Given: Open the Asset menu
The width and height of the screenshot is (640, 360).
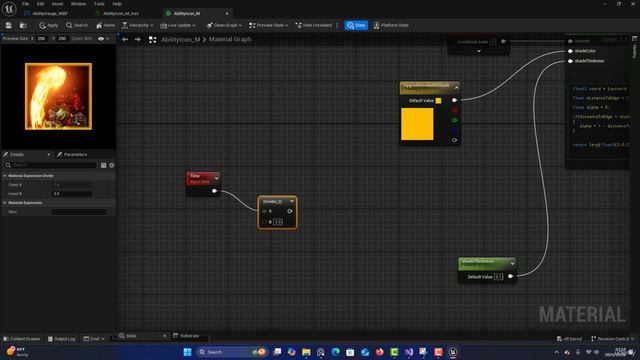Looking at the screenshot, I should 57,4.
